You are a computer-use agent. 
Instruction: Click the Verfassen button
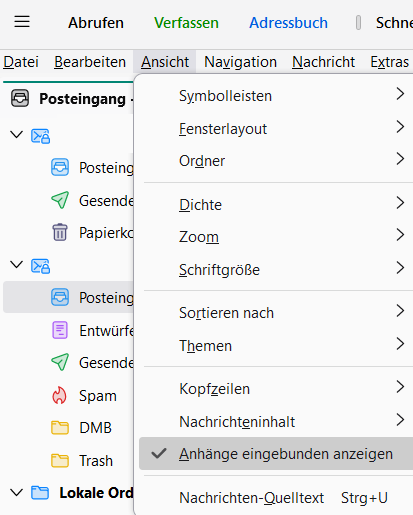pos(186,23)
